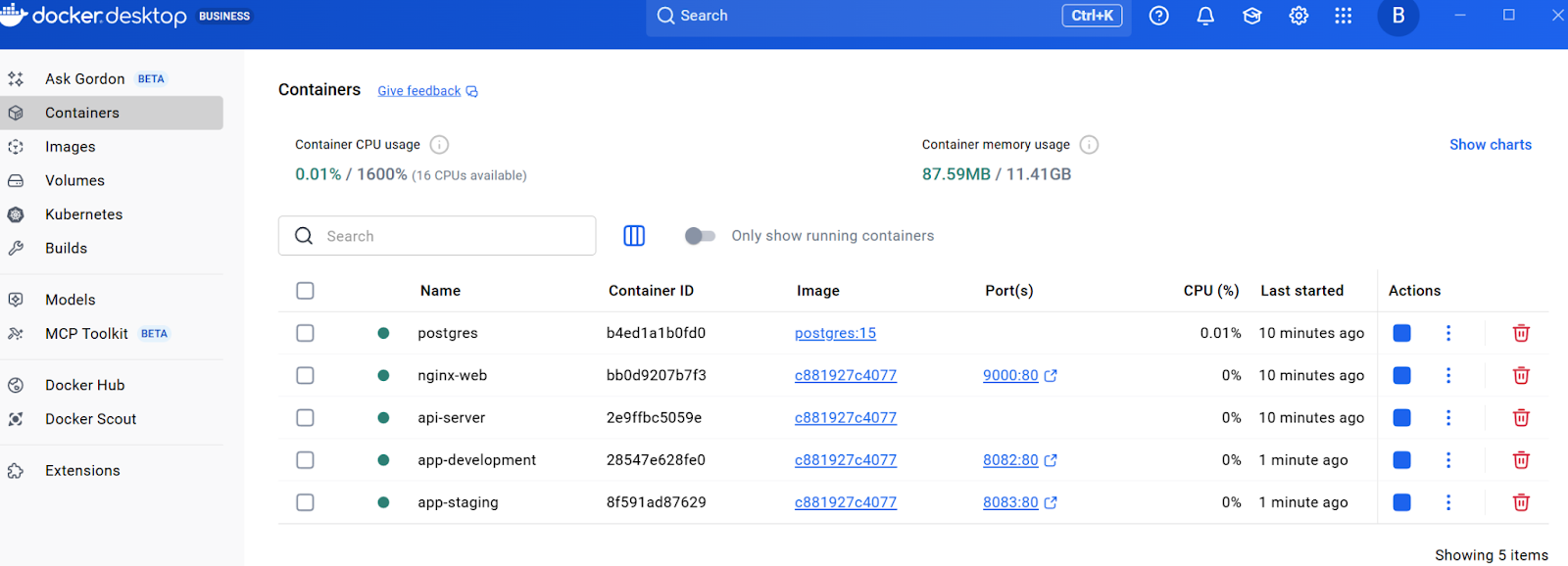This screenshot has width=1568, height=566.
Task: Open Volumes section in sidebar
Action: (x=74, y=180)
